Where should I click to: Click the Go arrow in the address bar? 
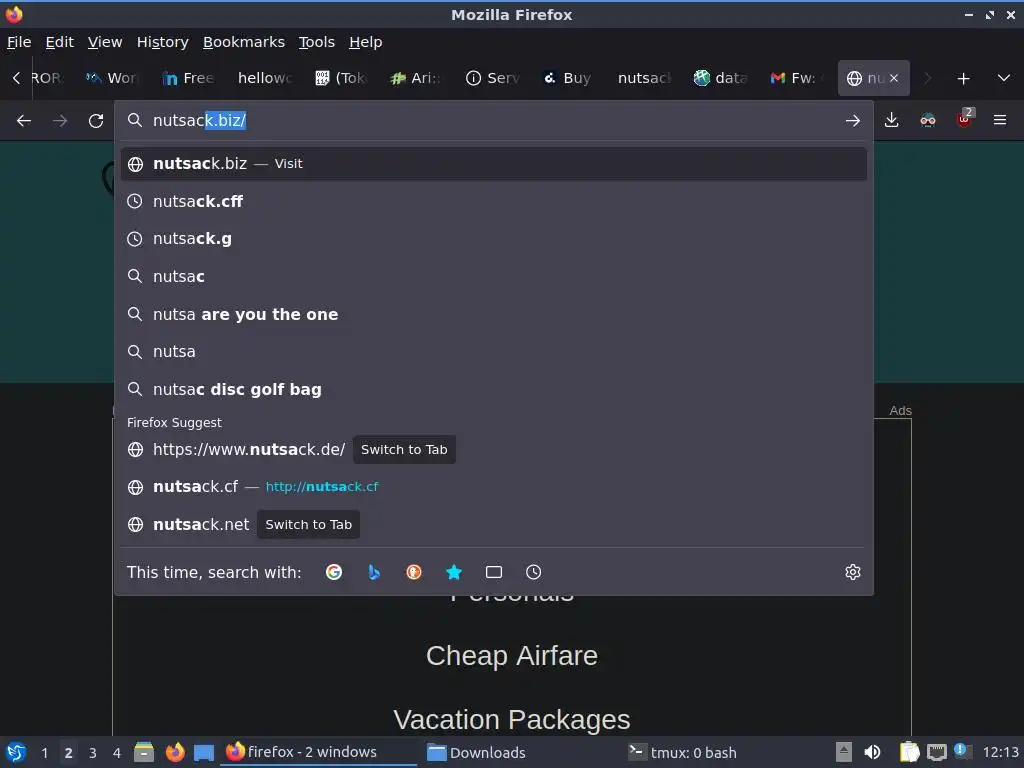pyautogui.click(x=852, y=120)
